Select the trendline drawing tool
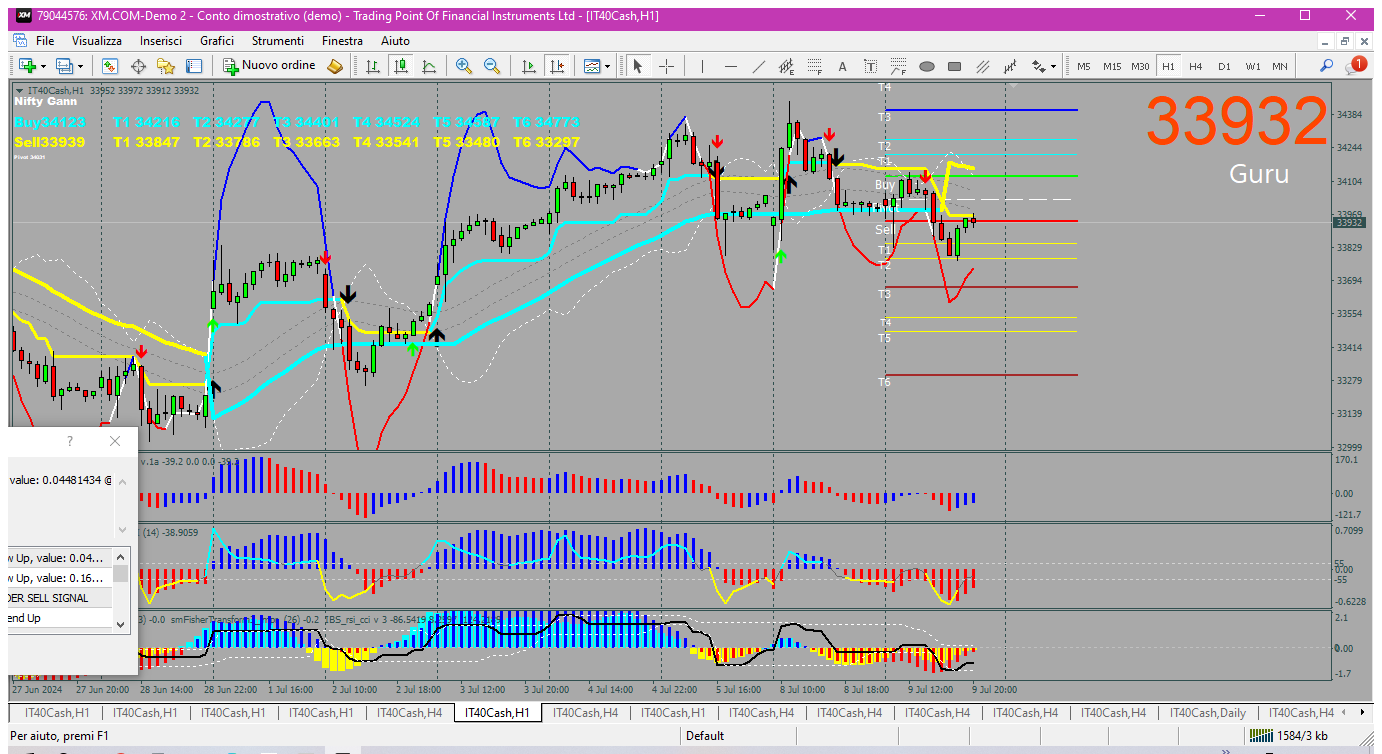 759,66
